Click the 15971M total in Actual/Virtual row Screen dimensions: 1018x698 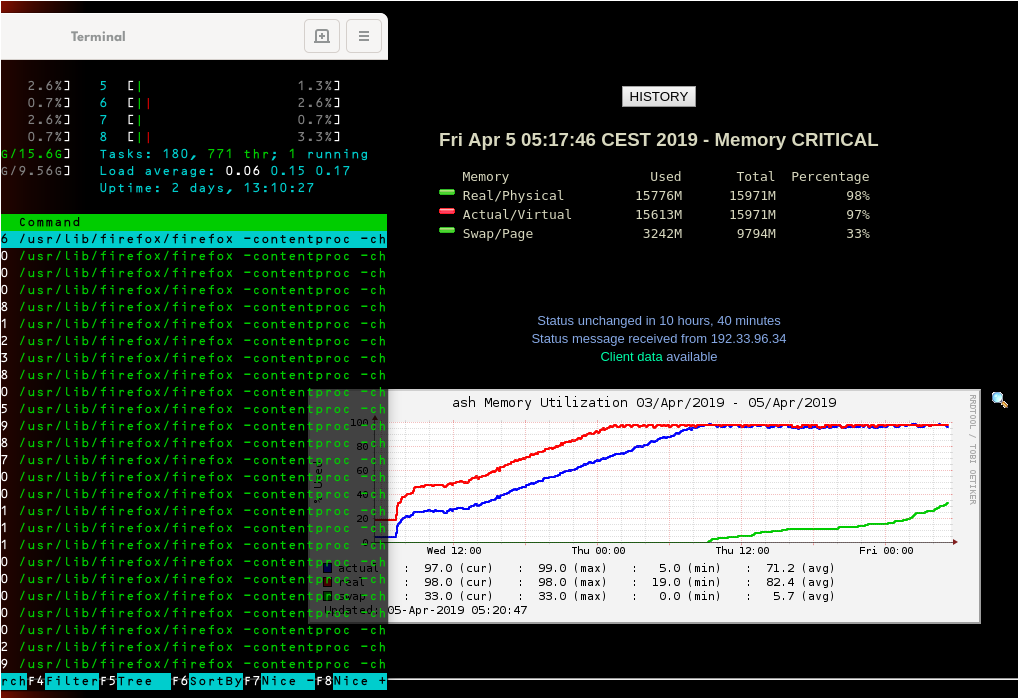752,214
